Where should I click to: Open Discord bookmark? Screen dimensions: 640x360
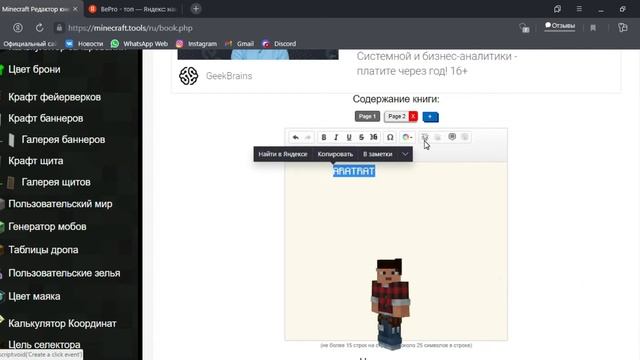click(279, 44)
